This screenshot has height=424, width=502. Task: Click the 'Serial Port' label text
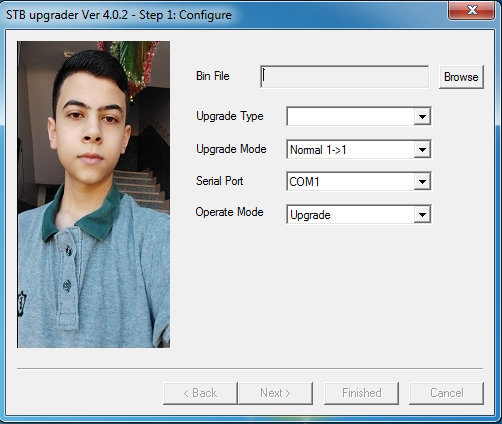point(219,181)
